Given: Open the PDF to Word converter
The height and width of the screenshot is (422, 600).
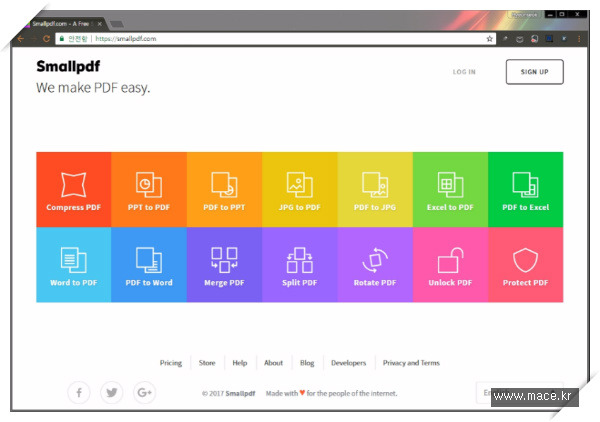Looking at the screenshot, I should point(149,265).
